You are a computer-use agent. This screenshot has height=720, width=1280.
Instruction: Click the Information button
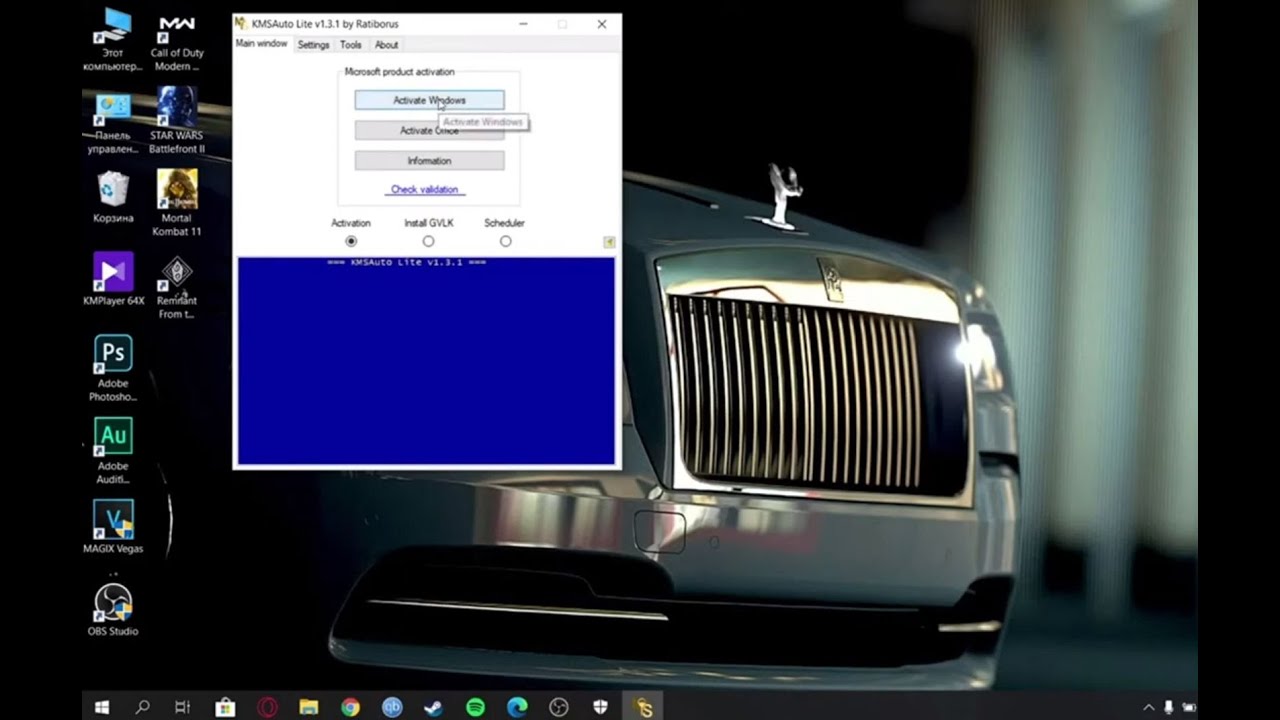tap(429, 161)
